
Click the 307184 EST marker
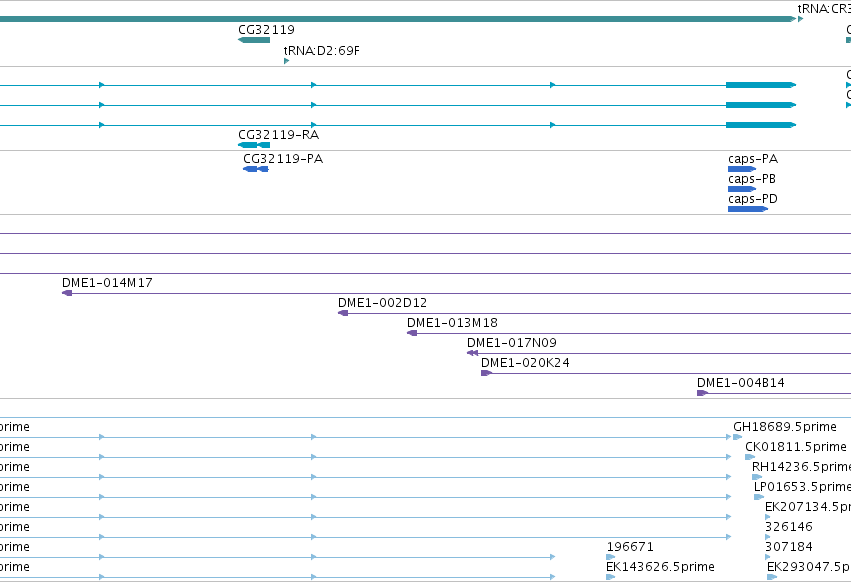pyautogui.click(x=767, y=557)
